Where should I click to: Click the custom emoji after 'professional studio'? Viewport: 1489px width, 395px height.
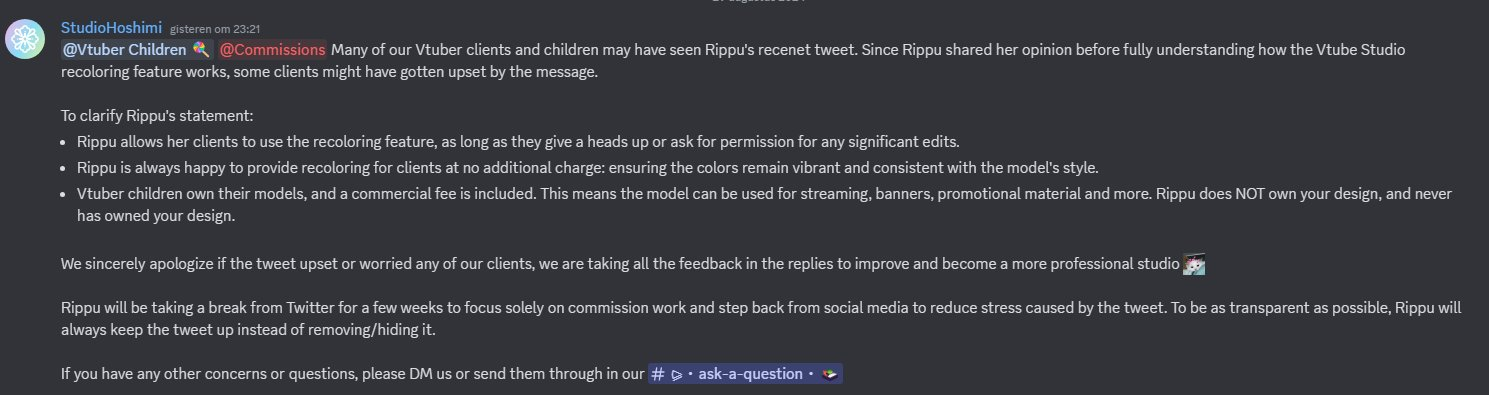[x=1194, y=265]
